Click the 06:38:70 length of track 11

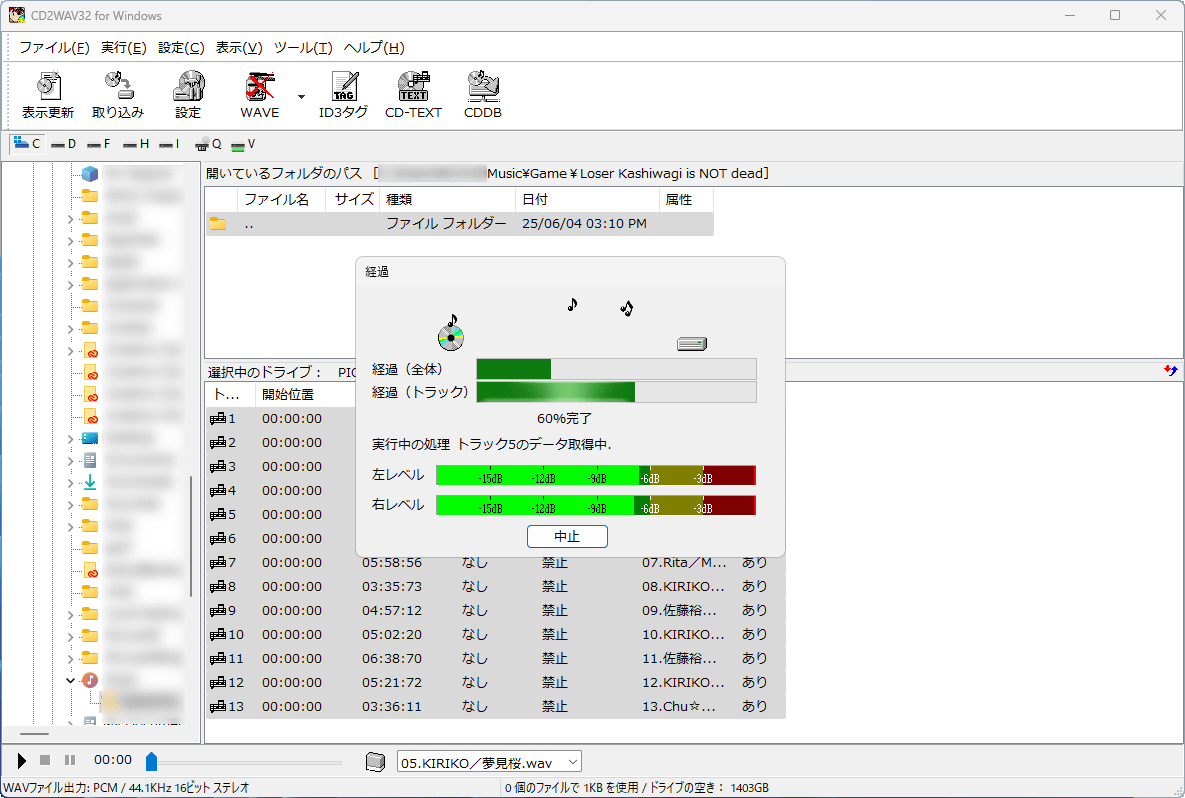(391, 659)
